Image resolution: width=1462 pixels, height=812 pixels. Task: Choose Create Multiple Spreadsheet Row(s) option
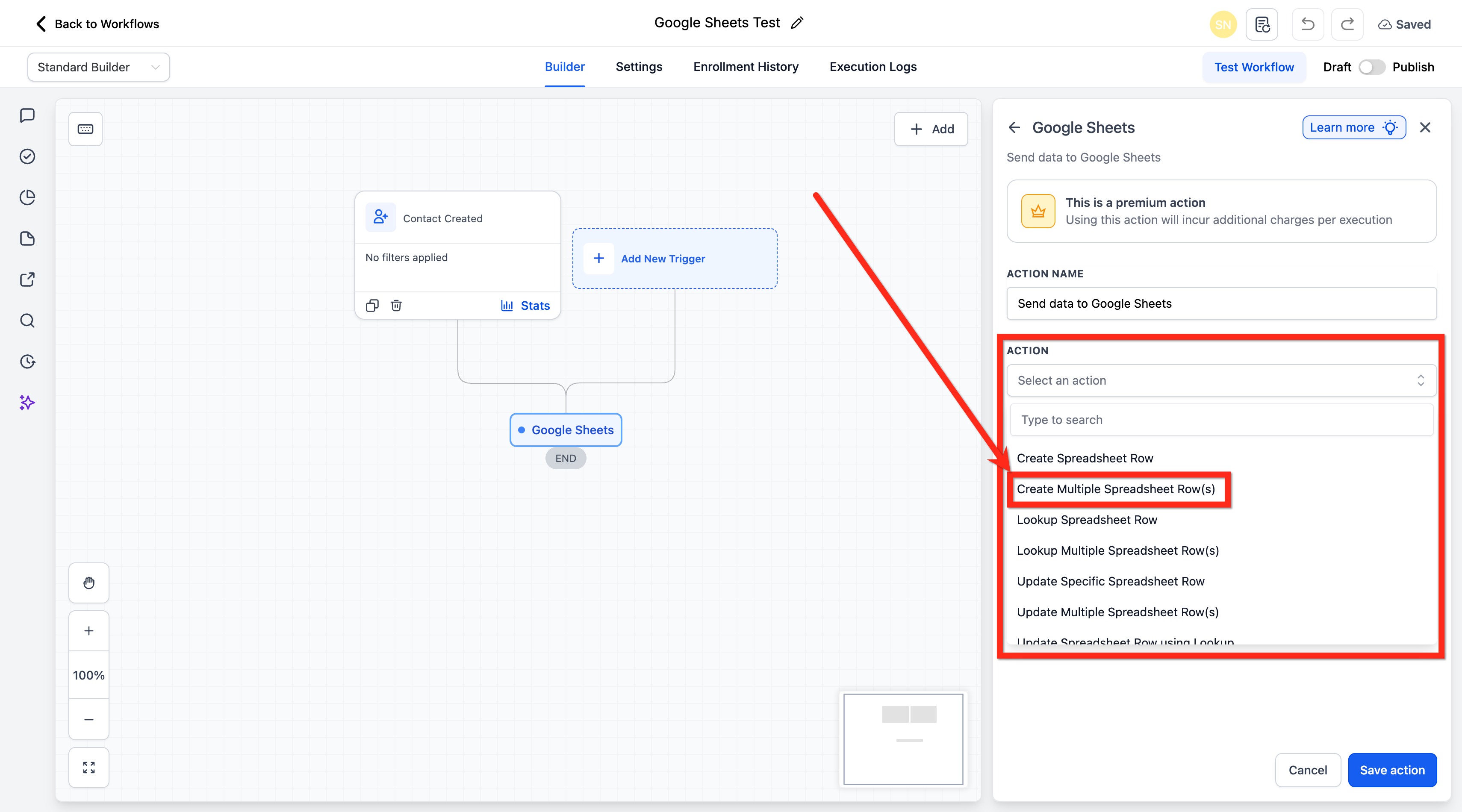coord(1115,489)
